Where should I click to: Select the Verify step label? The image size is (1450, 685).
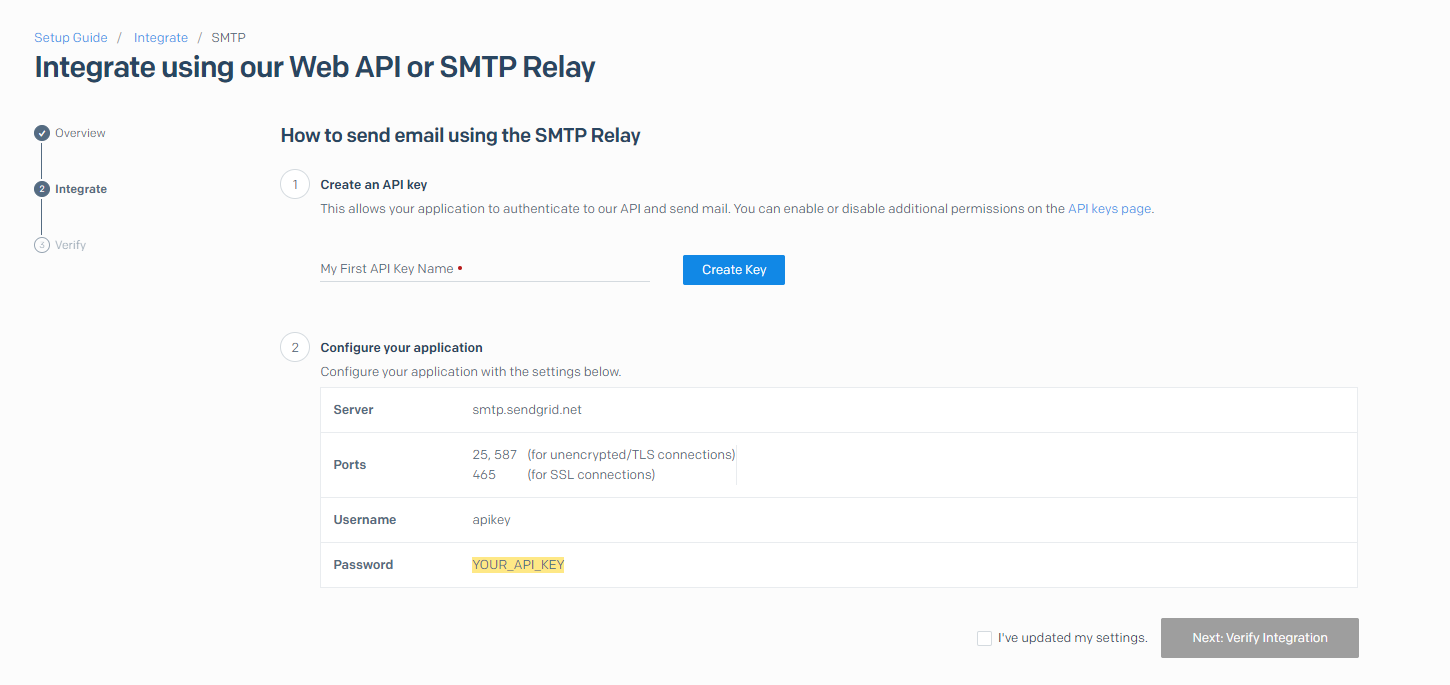(x=70, y=245)
